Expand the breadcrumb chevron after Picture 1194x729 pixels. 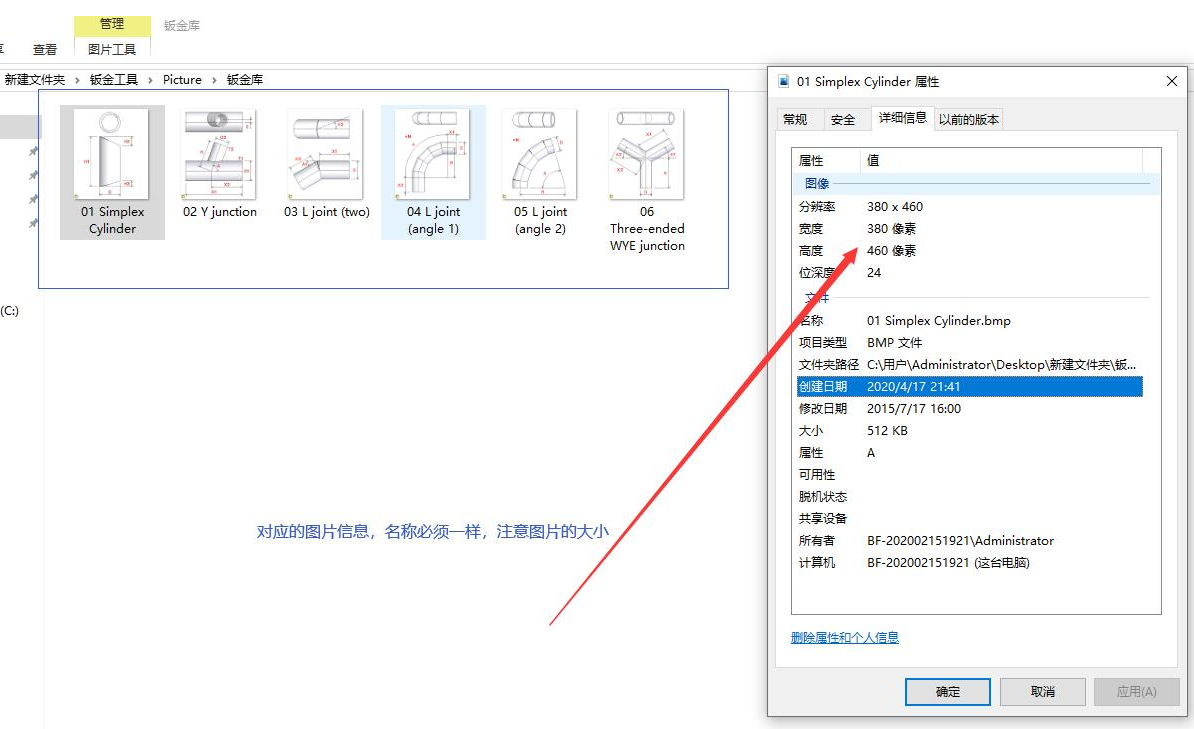(x=214, y=80)
